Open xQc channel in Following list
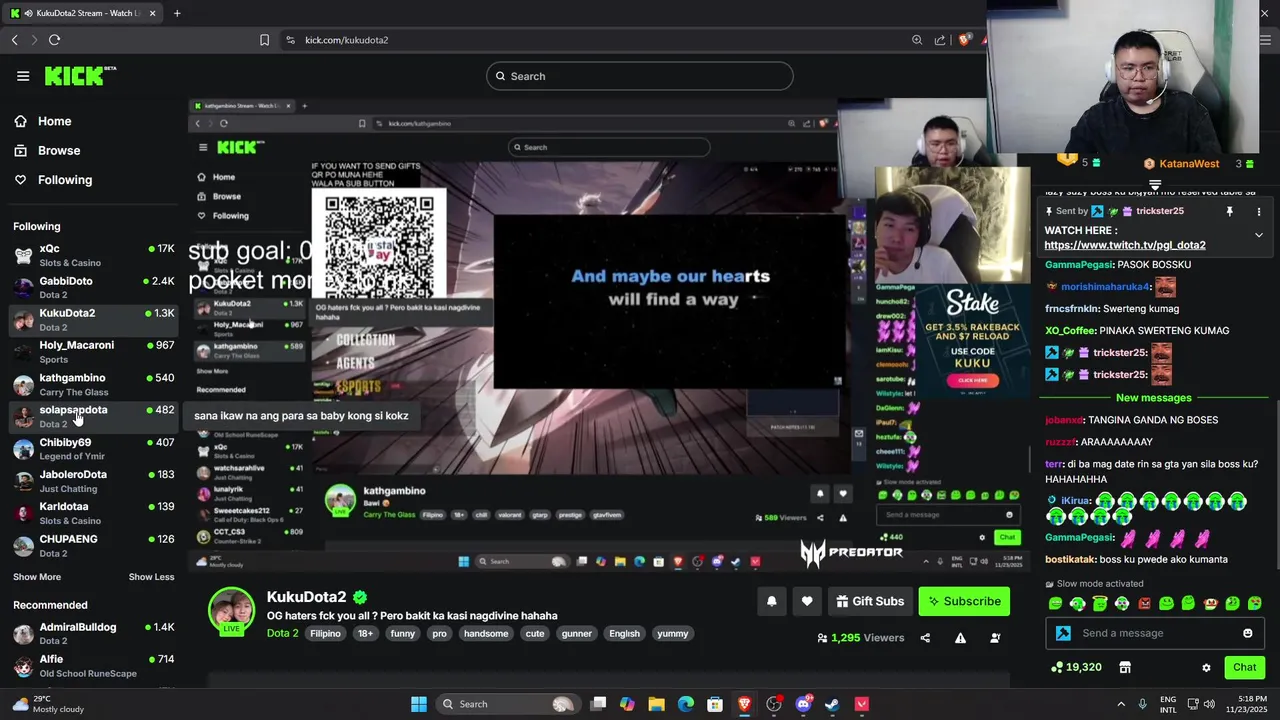This screenshot has height=720, width=1280. [93, 255]
